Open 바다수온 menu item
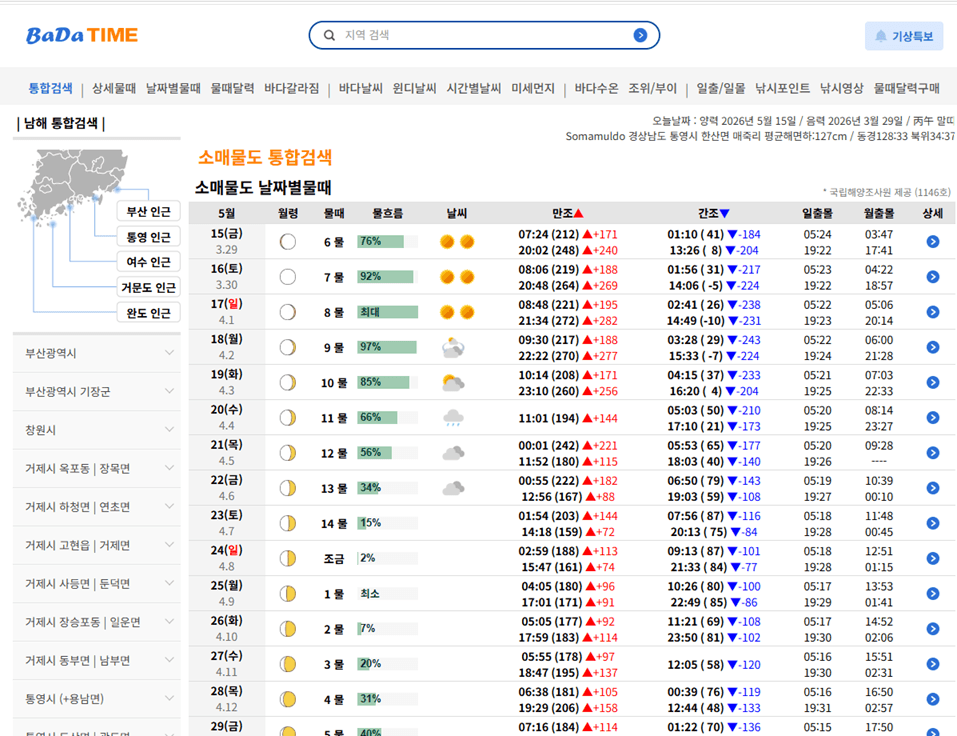Viewport: 957px width, 736px height. [x=596, y=88]
